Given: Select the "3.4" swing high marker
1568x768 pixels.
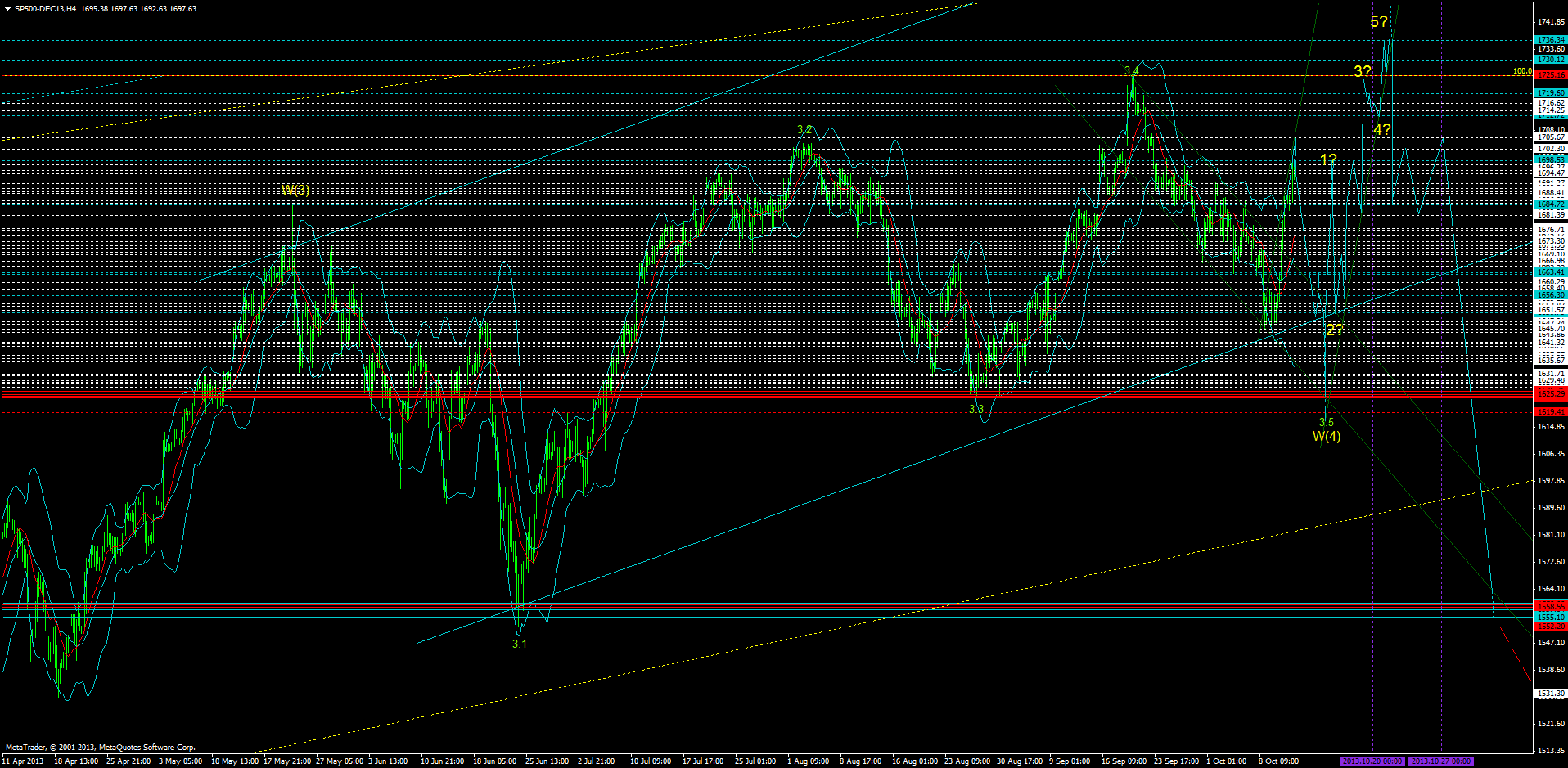Looking at the screenshot, I should 1133,72.
